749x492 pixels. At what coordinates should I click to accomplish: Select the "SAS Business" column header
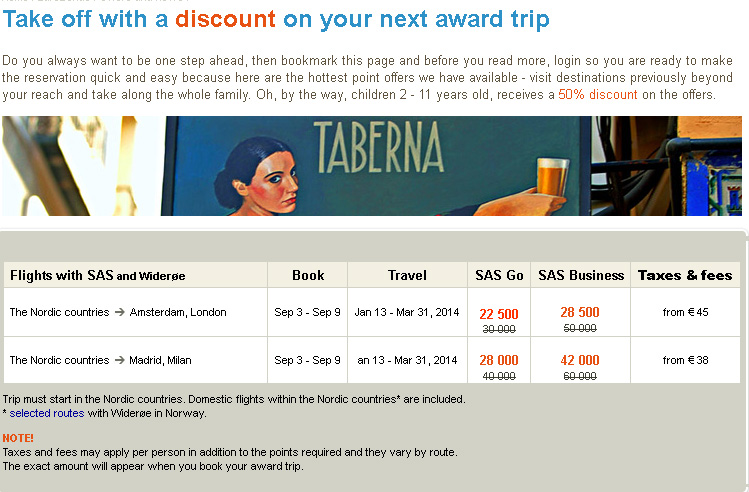click(x=581, y=275)
